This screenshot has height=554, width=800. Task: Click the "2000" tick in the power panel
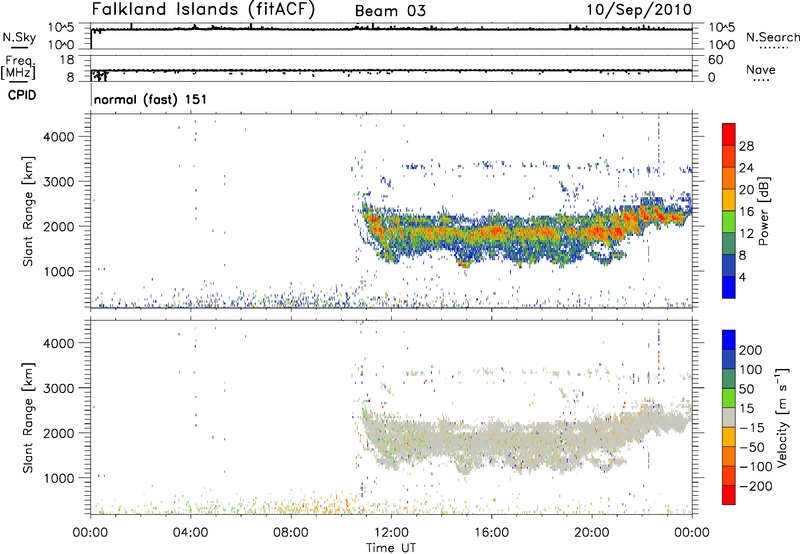(x=59, y=226)
